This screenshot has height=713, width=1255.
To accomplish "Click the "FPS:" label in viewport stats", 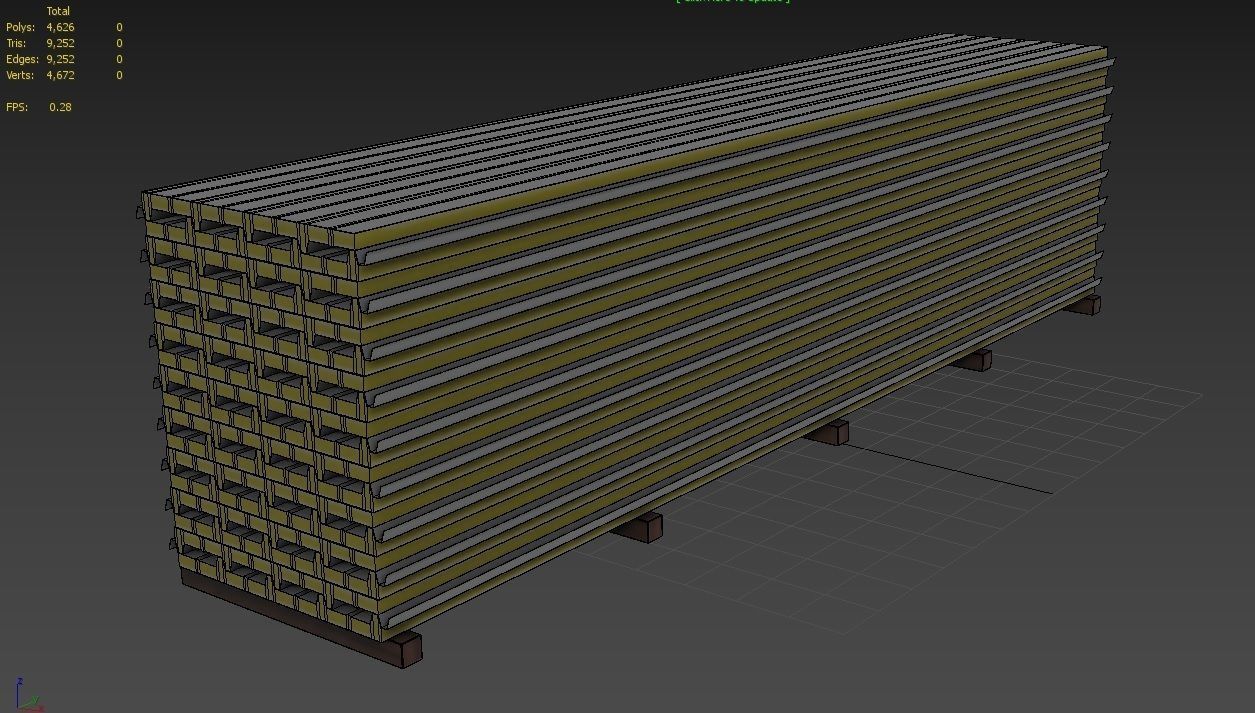I will [x=17, y=107].
